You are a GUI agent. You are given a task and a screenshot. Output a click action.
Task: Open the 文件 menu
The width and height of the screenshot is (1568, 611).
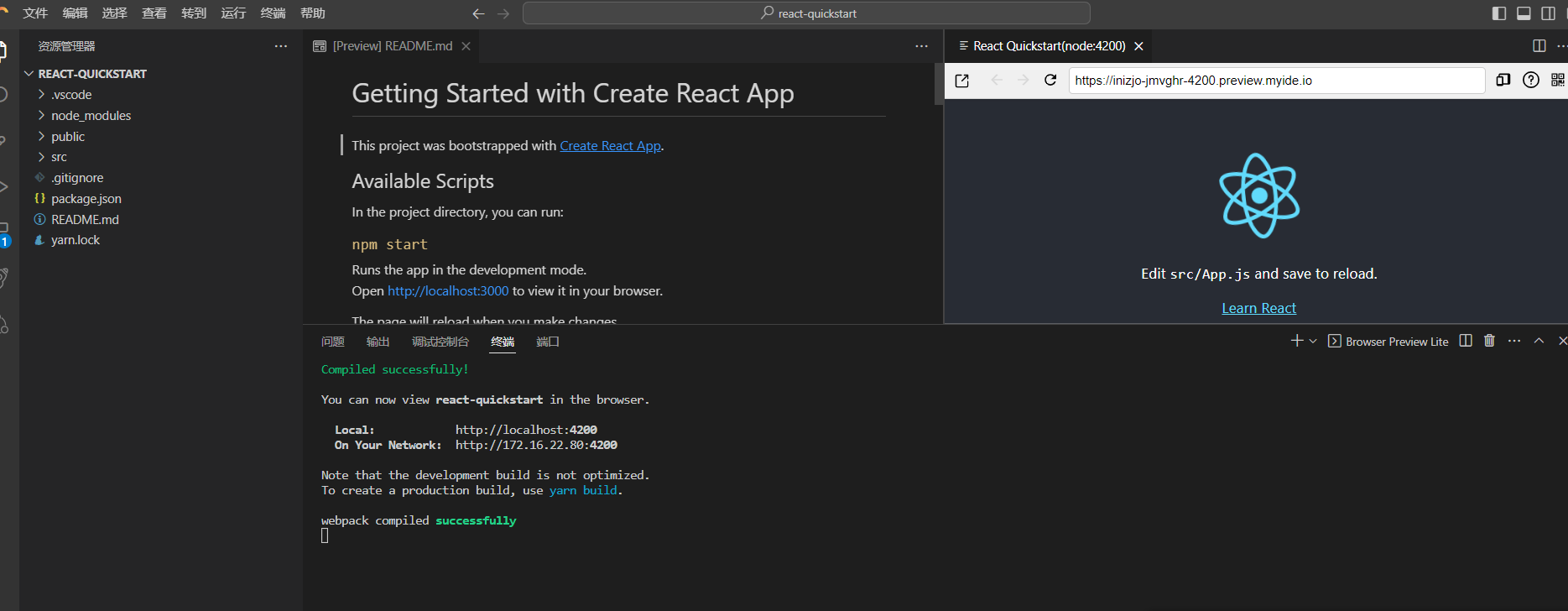point(35,13)
